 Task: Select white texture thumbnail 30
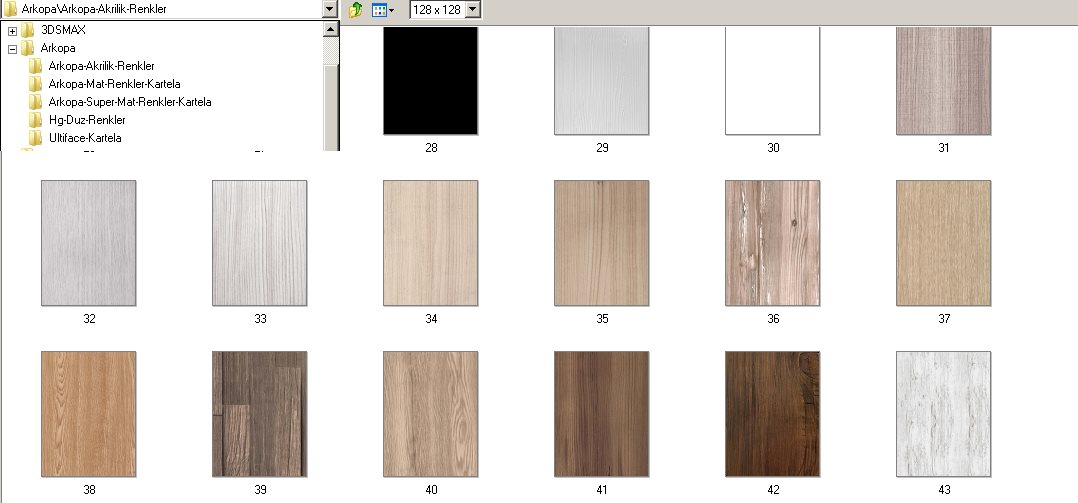pyautogui.click(x=773, y=80)
